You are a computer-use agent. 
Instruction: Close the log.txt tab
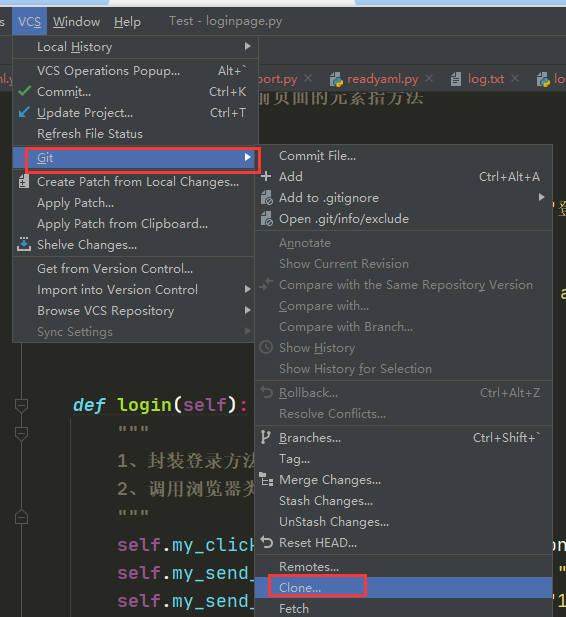tap(515, 79)
